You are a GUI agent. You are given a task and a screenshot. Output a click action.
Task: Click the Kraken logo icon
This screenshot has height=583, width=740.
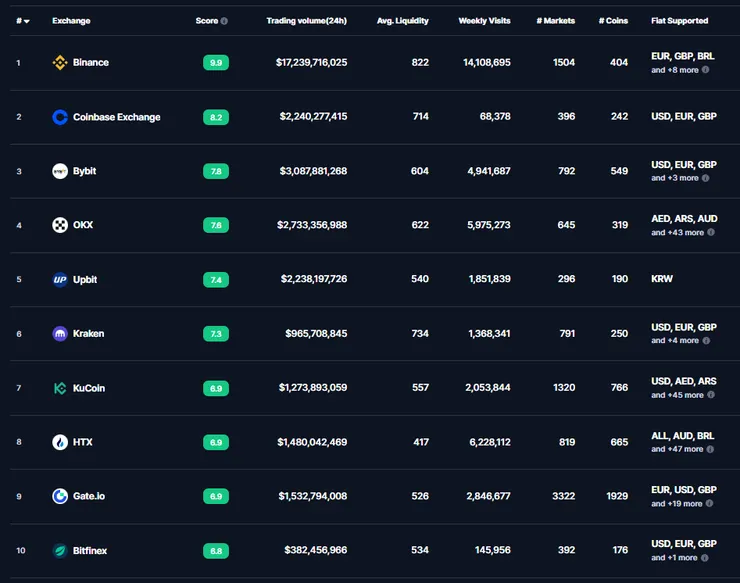pos(60,334)
